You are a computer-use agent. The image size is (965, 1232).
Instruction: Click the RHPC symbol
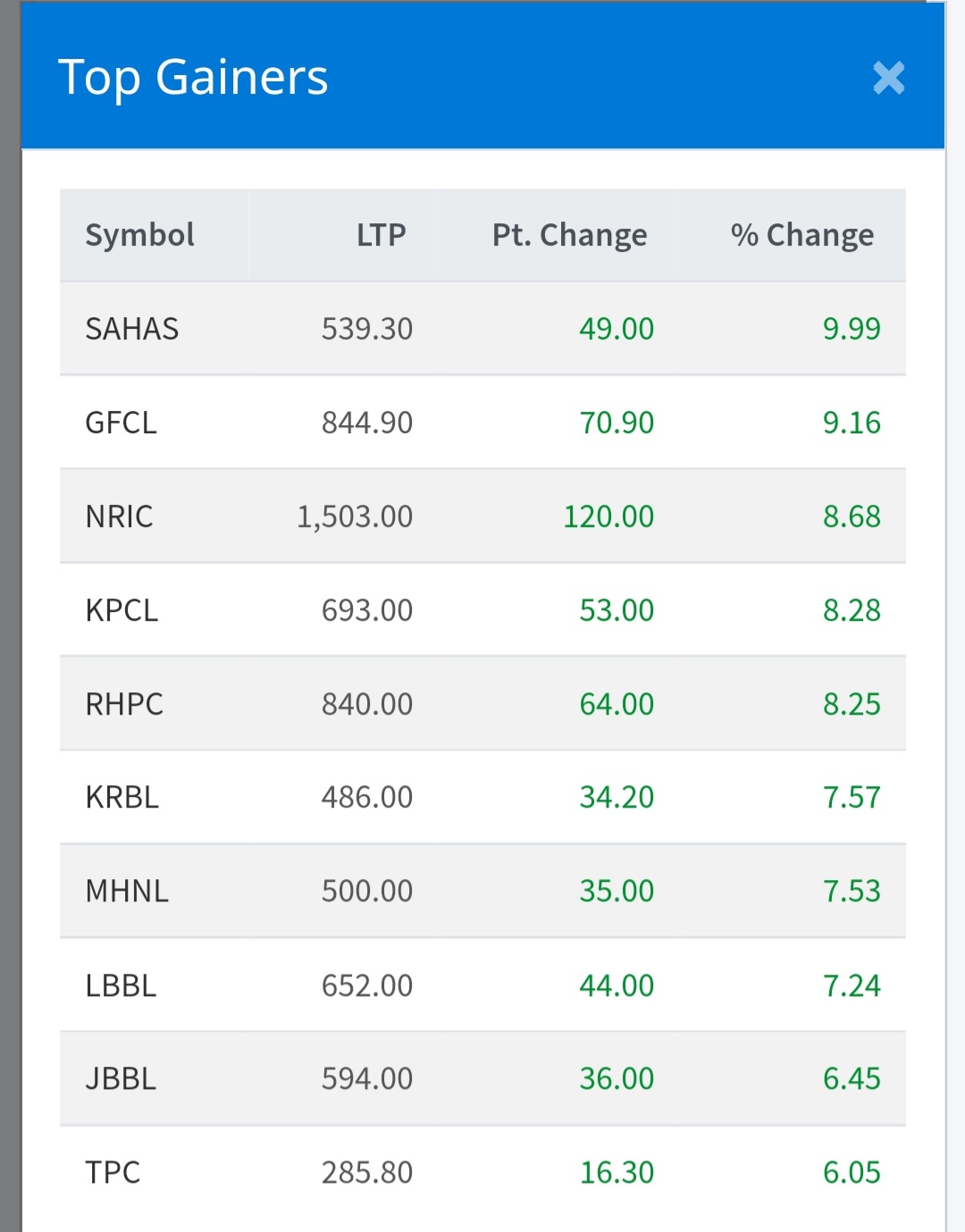(x=124, y=704)
